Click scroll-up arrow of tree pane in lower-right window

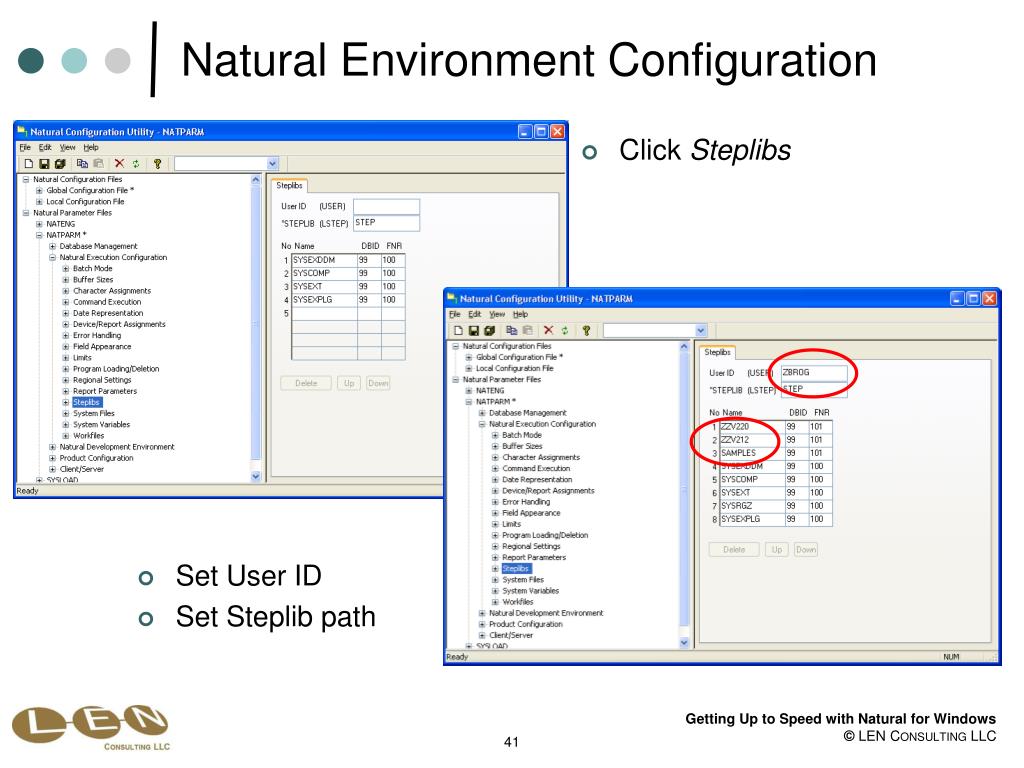click(684, 346)
